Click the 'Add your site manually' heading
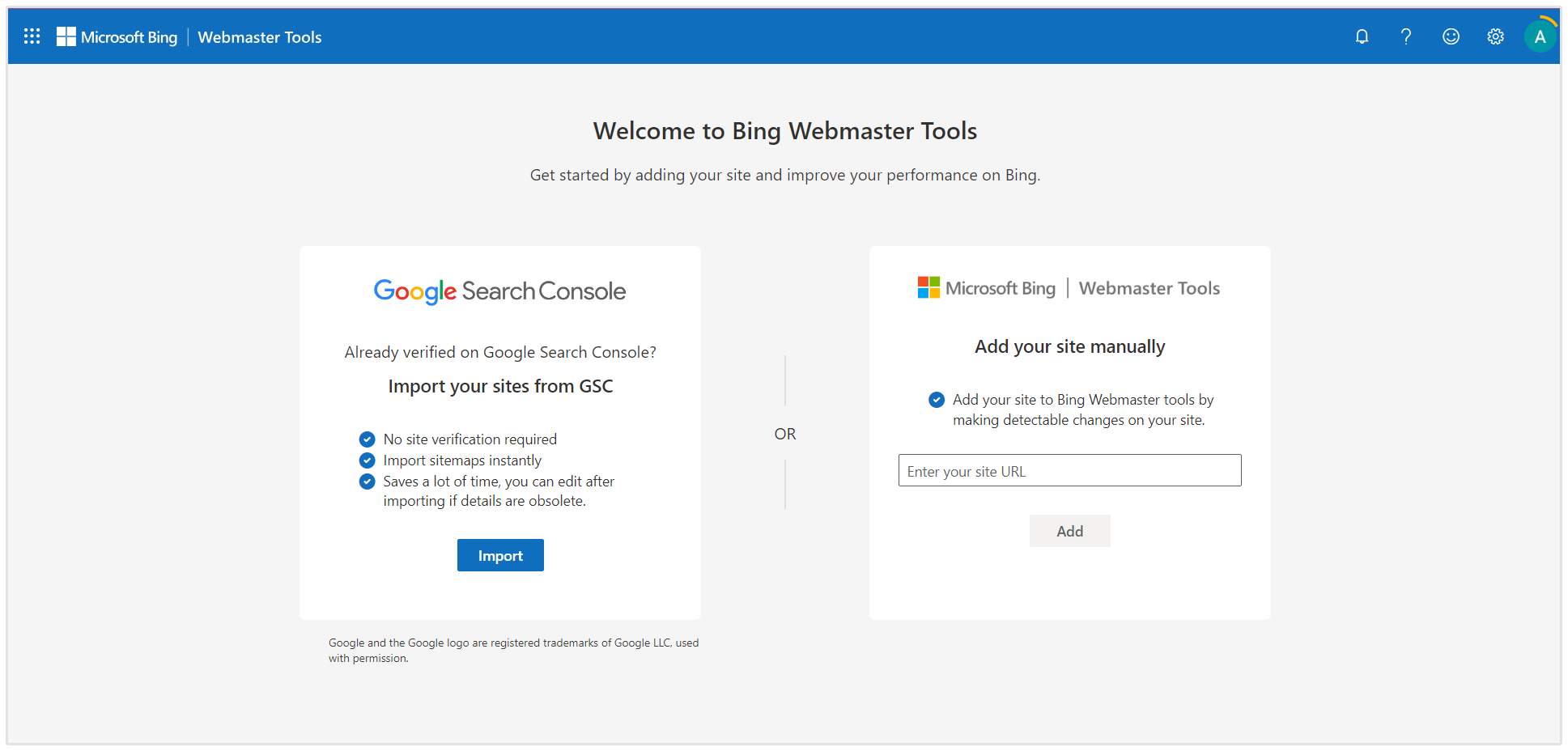The image size is (1568, 751). click(x=1069, y=346)
